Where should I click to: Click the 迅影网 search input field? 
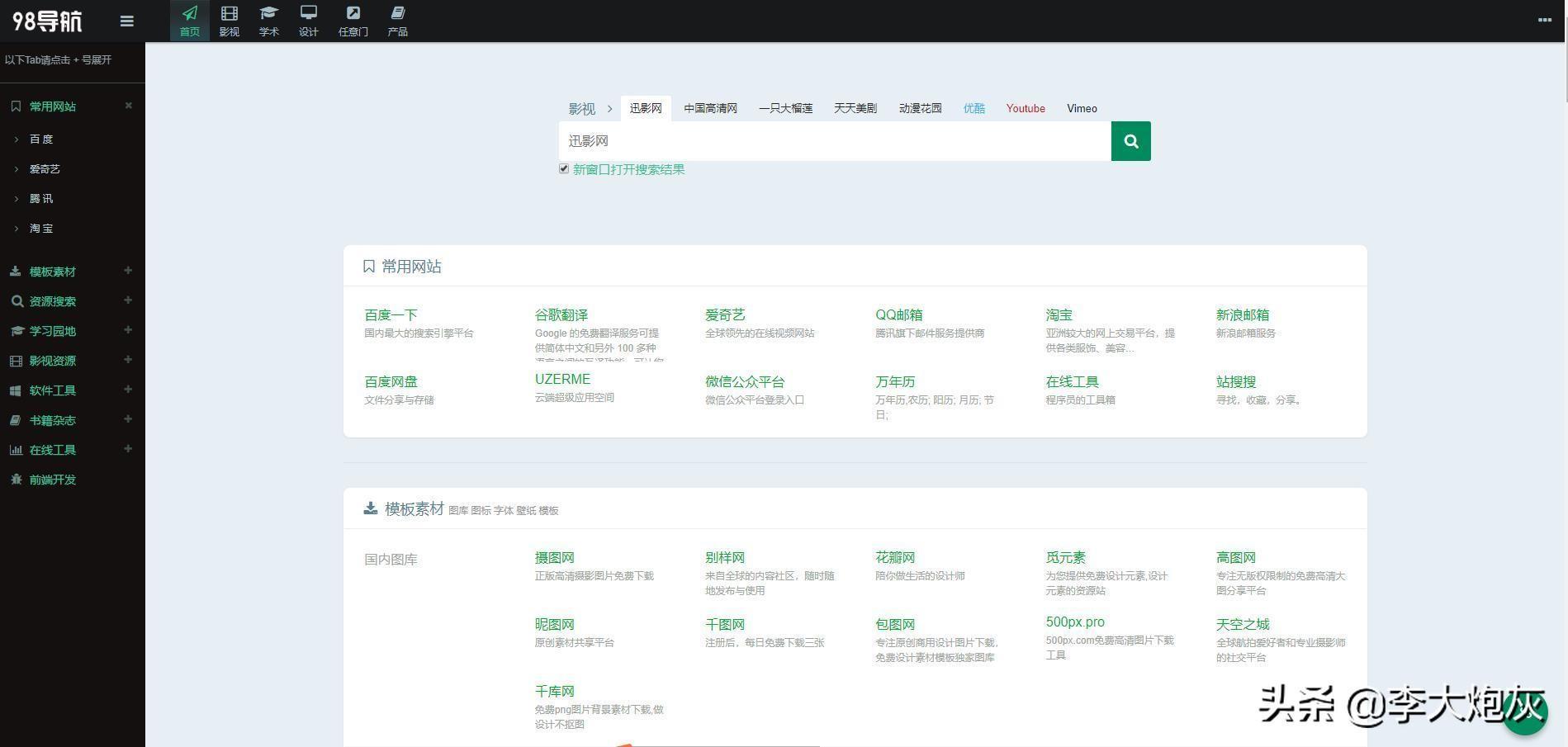click(834, 141)
